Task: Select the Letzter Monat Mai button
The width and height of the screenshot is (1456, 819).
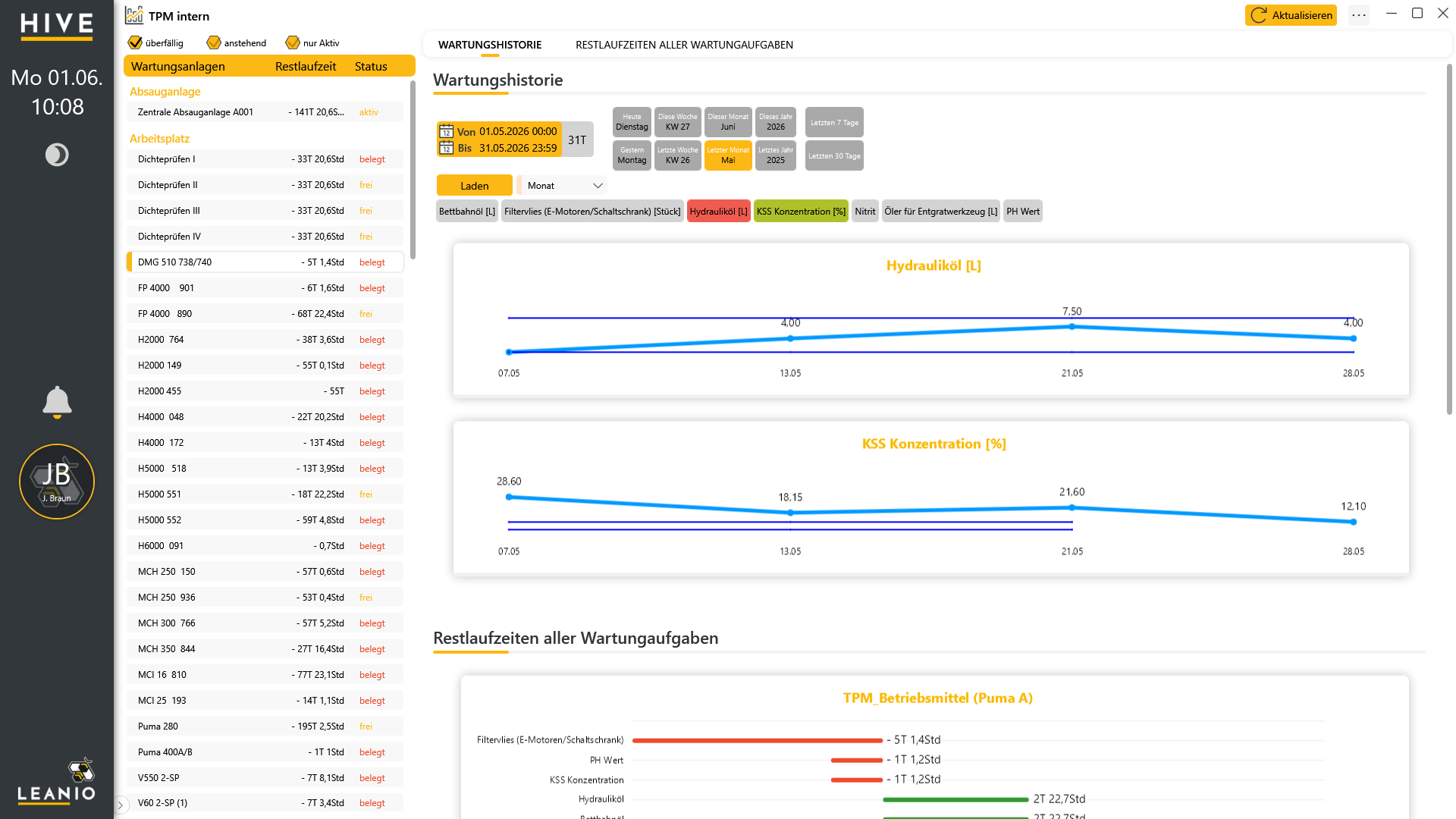Action: pyautogui.click(x=728, y=155)
